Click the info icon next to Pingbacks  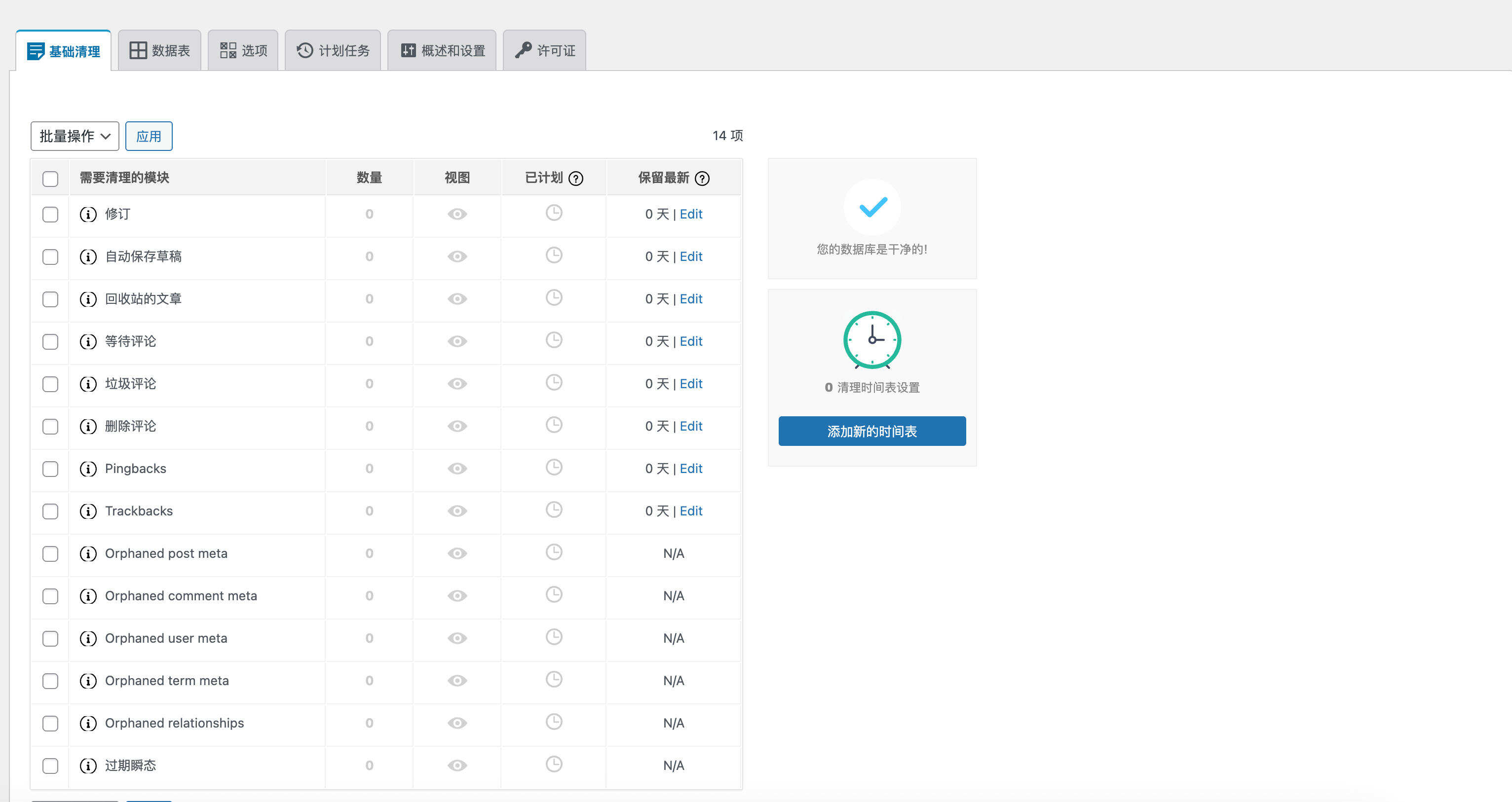pyautogui.click(x=88, y=469)
